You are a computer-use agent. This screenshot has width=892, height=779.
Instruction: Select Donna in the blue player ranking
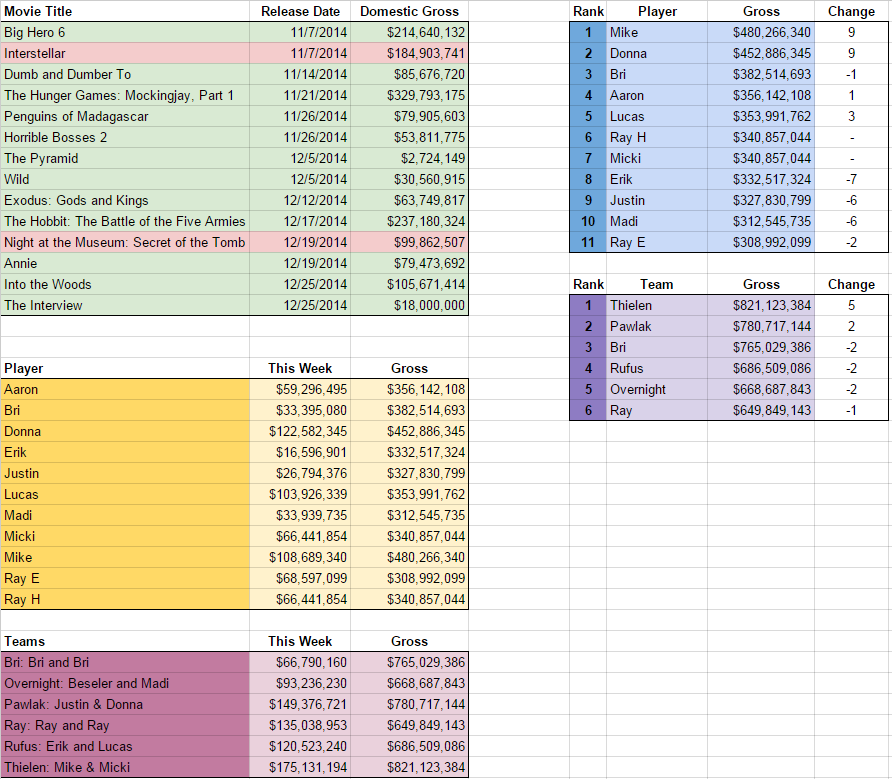click(656, 53)
